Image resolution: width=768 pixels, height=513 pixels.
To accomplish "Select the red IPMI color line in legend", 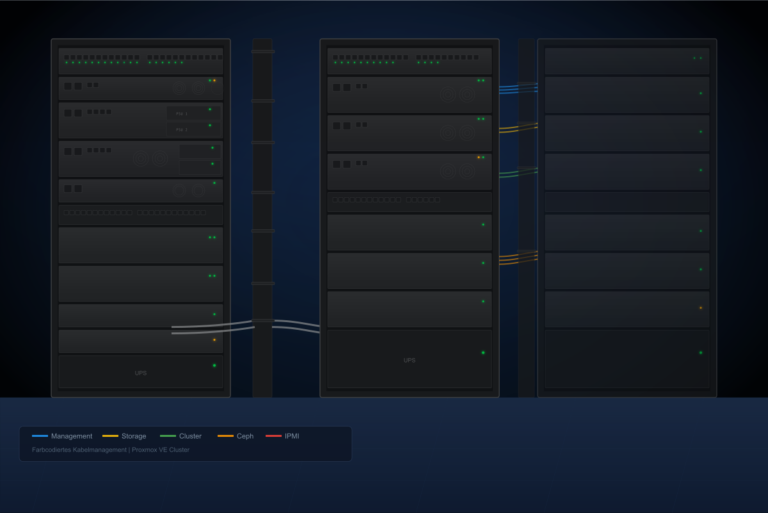I will tap(273, 436).
